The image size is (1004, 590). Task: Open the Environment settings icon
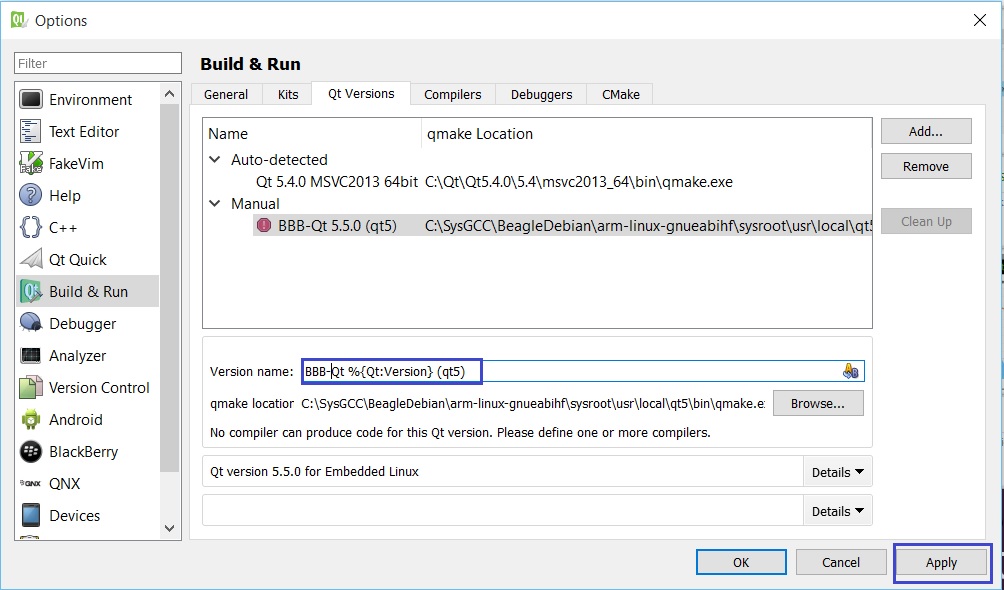(31, 99)
